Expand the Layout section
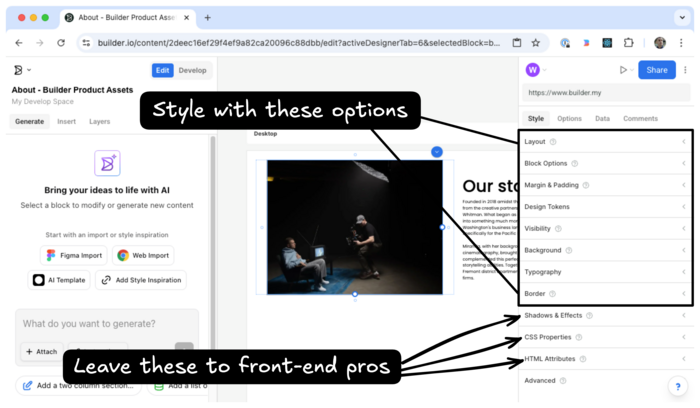This screenshot has width=700, height=408. point(606,142)
